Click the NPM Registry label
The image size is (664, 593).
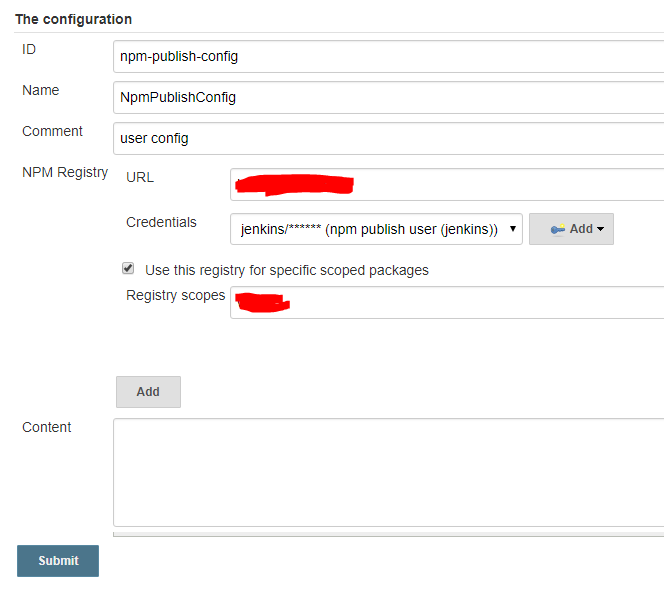65,172
